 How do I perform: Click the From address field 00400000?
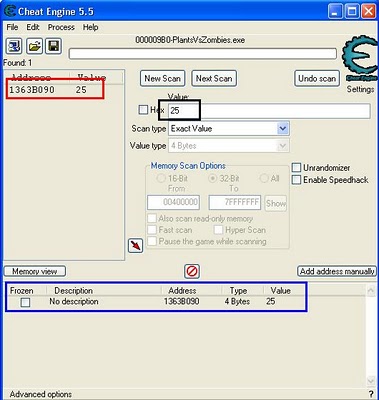(x=173, y=203)
